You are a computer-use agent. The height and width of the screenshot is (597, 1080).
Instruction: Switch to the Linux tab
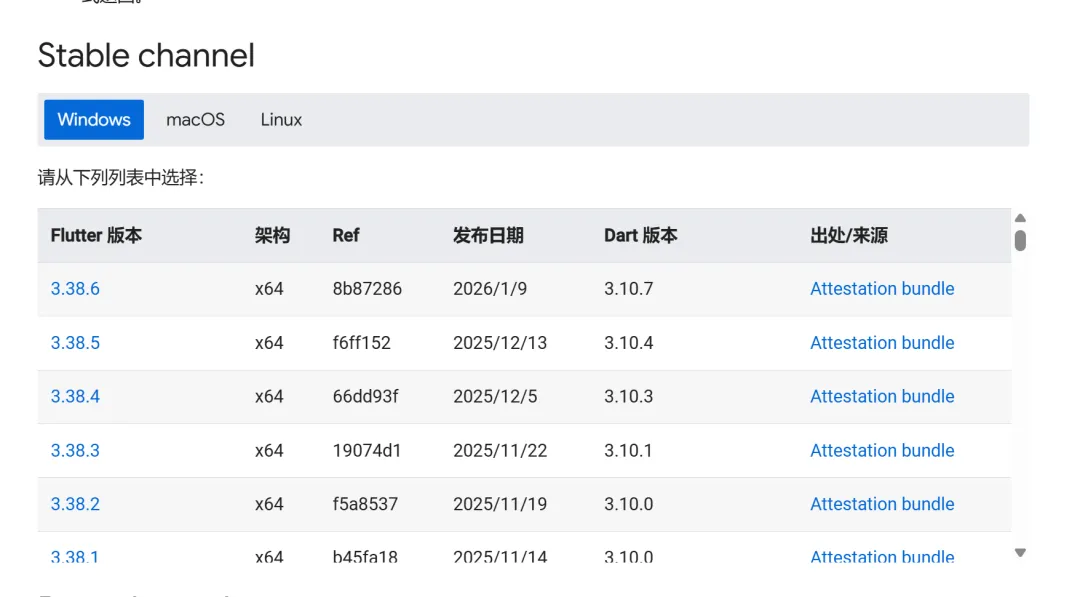[281, 120]
